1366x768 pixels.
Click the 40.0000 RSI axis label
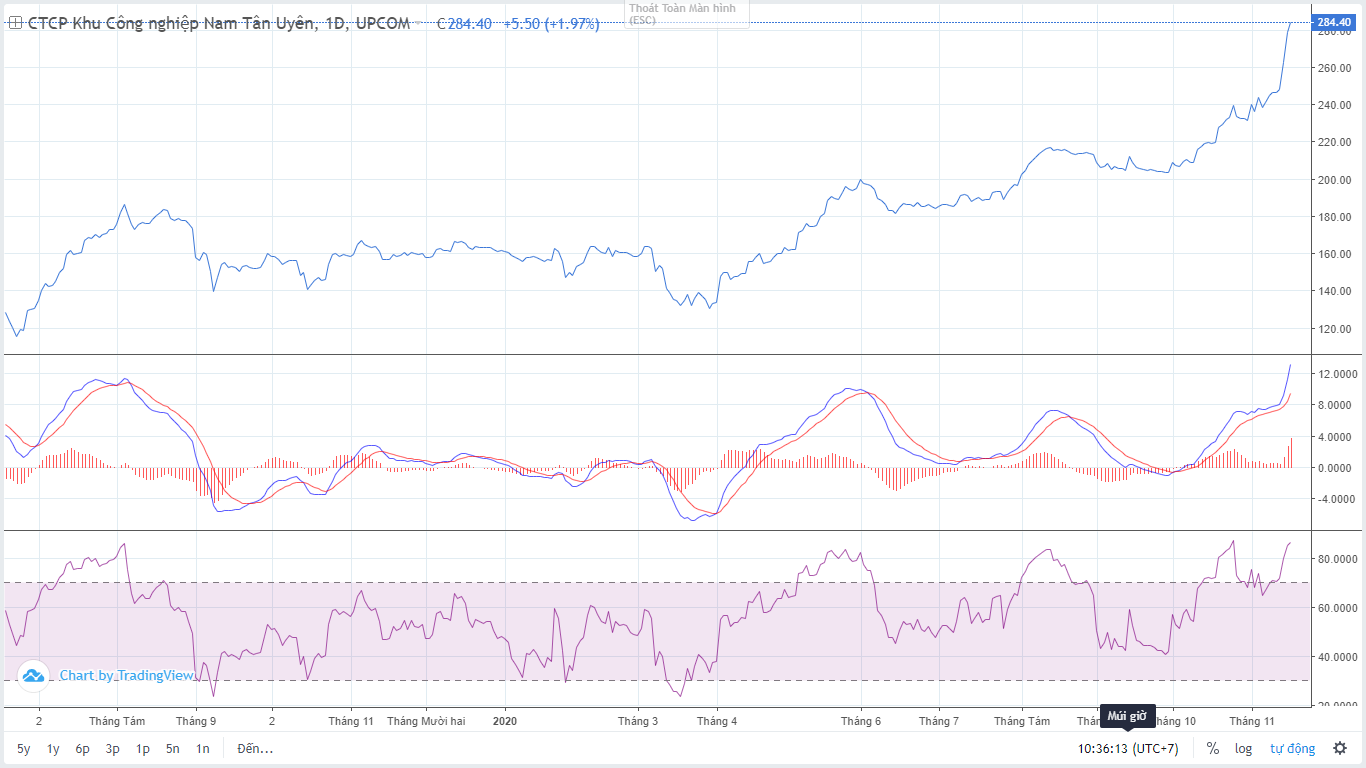point(1337,657)
